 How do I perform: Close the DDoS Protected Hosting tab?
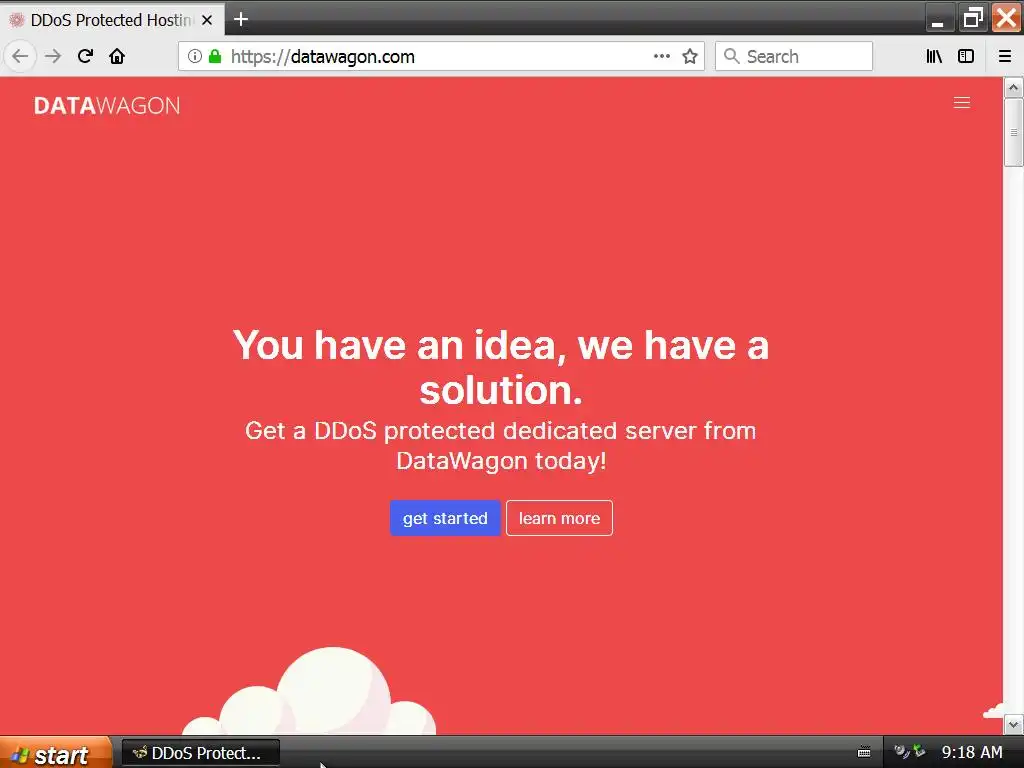[207, 20]
